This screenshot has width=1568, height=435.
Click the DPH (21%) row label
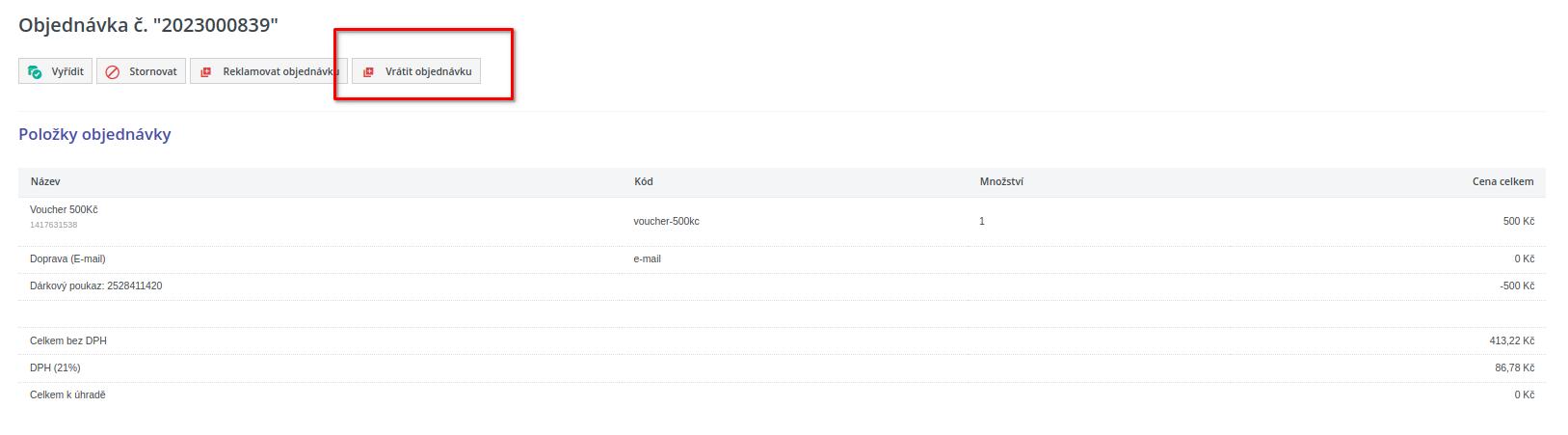click(55, 368)
